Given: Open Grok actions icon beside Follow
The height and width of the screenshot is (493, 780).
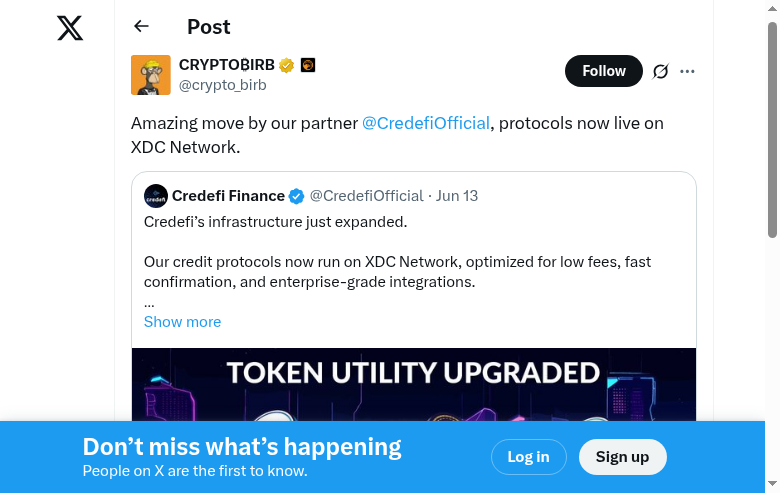Looking at the screenshot, I should pos(660,71).
